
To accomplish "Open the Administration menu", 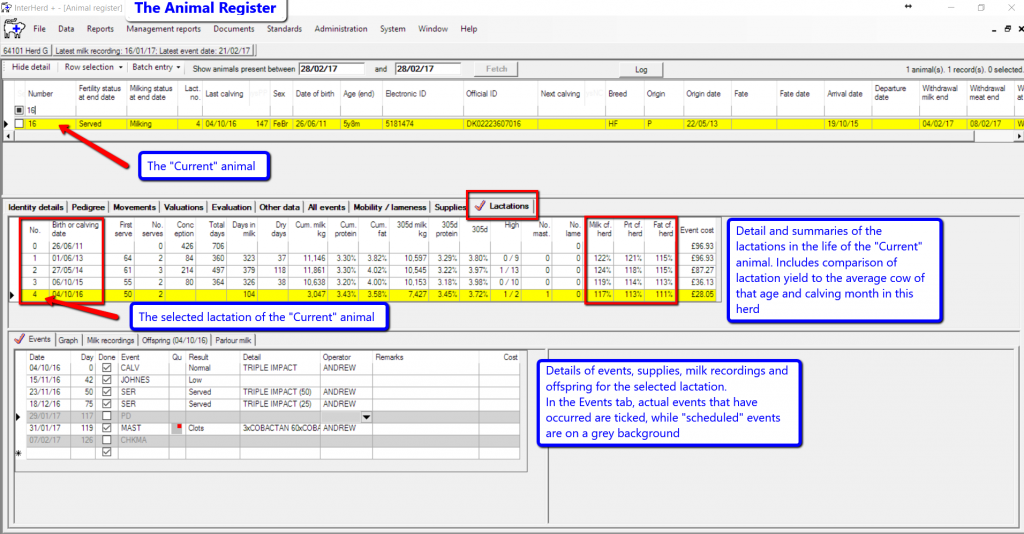I will (341, 29).
